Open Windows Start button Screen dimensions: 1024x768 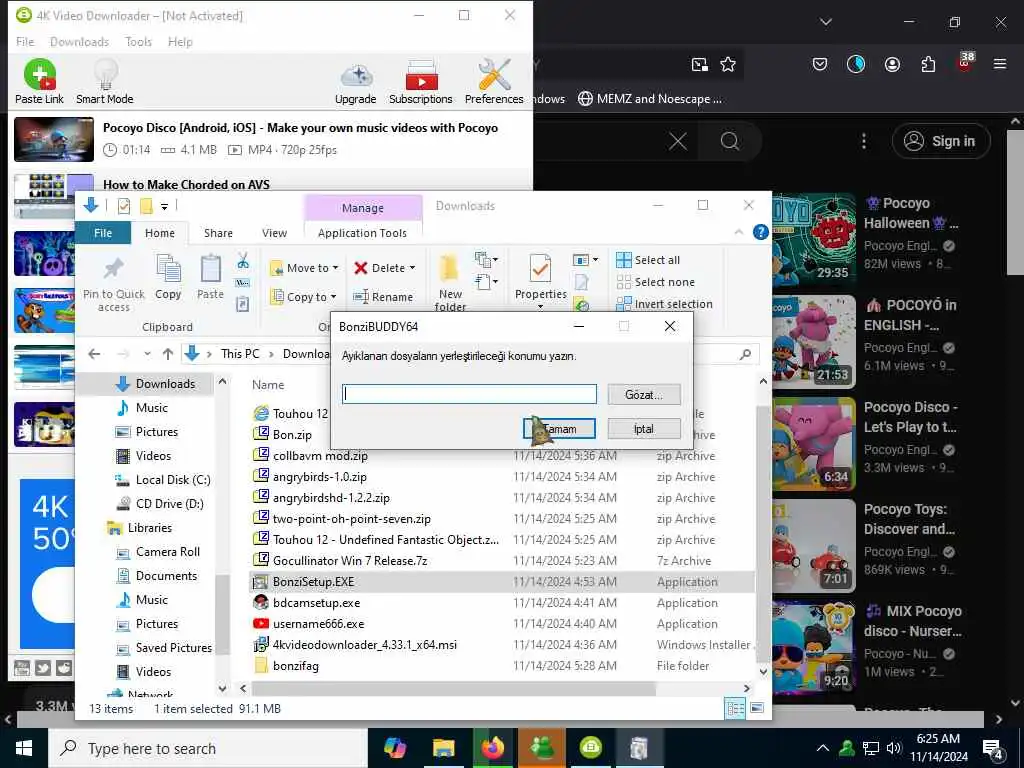click(24, 748)
